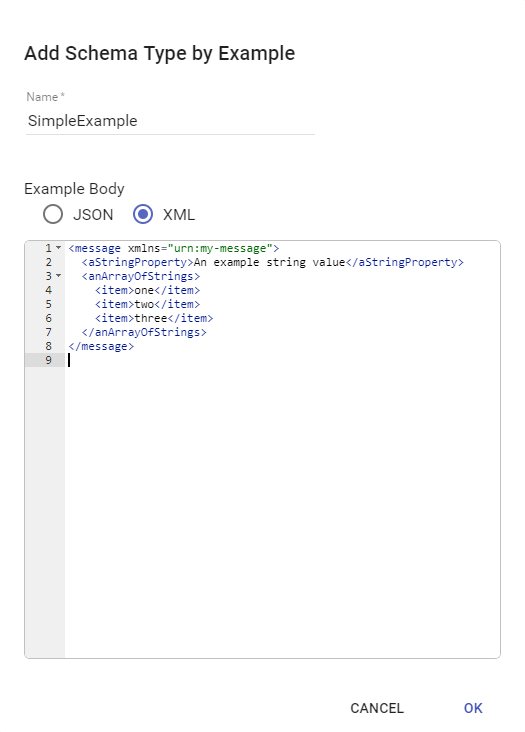The width and height of the screenshot is (525, 732).
Task: Click the item 'three' line
Action: coord(154,318)
